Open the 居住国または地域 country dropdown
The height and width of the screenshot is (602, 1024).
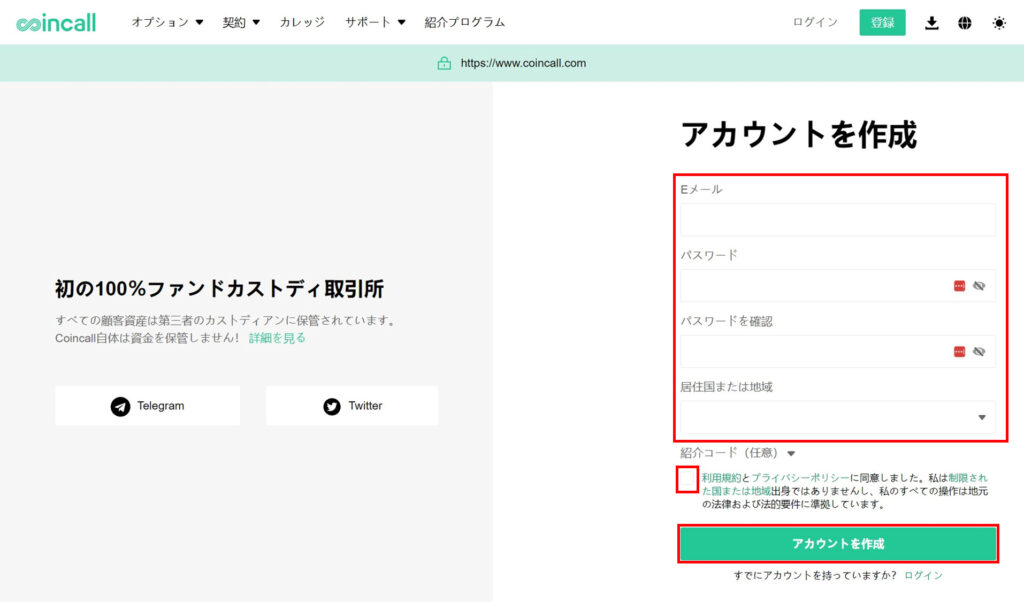[838, 417]
